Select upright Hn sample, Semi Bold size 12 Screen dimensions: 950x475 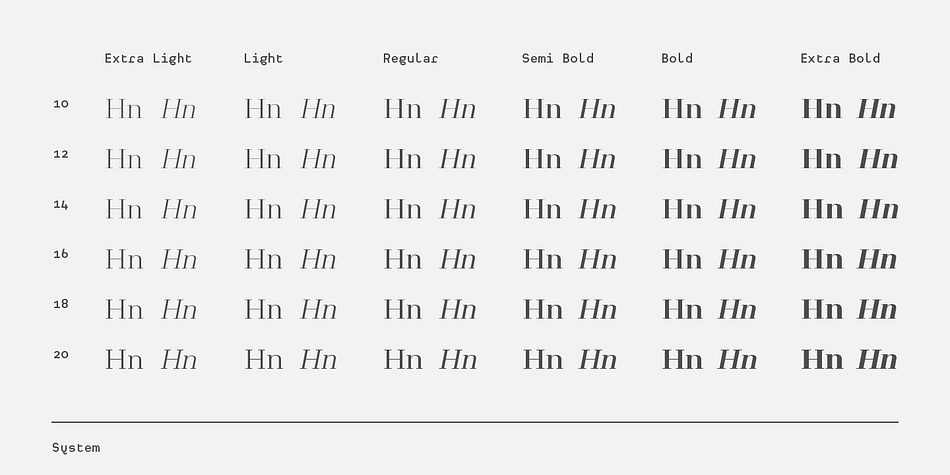(x=542, y=159)
